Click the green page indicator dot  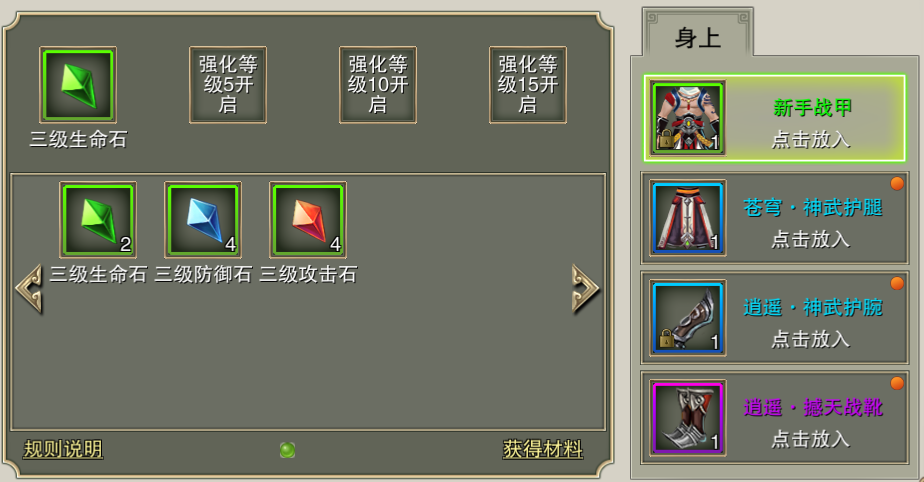288,450
